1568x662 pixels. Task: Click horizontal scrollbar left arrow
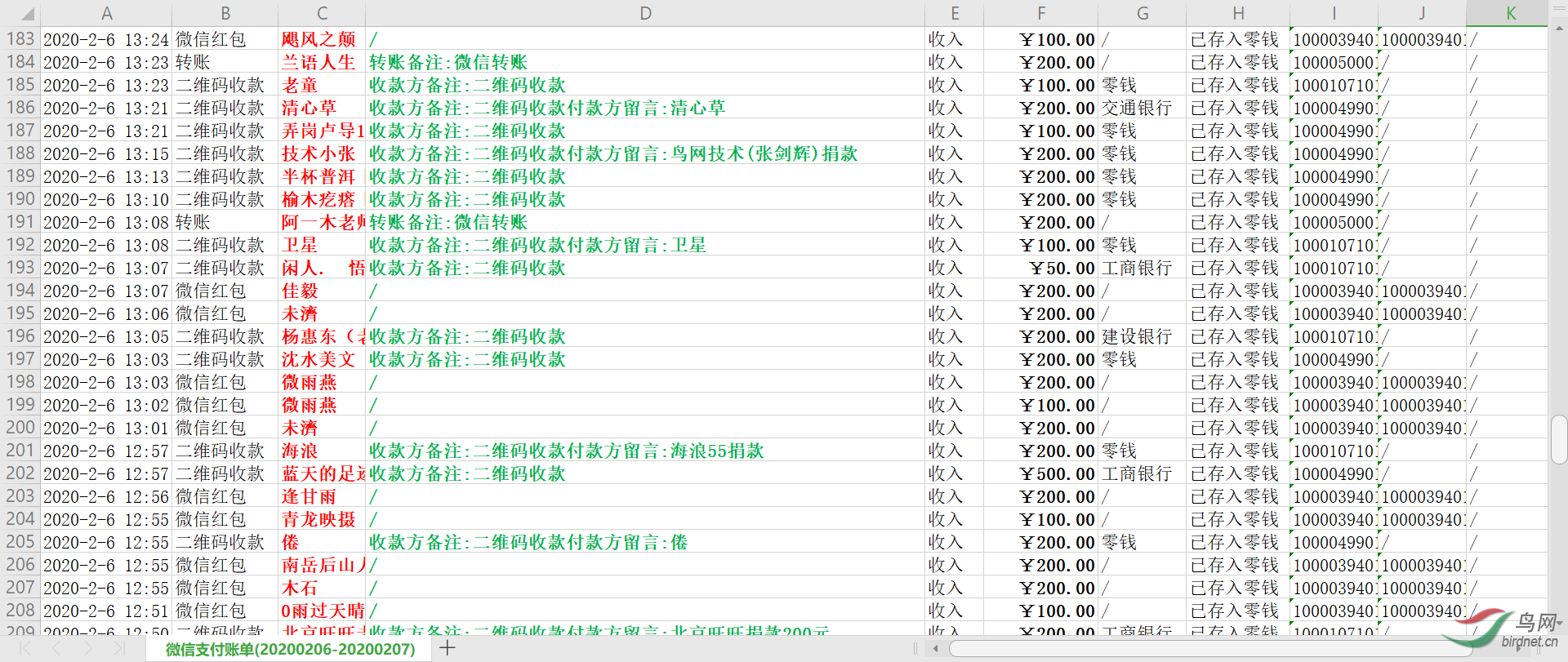point(935,649)
